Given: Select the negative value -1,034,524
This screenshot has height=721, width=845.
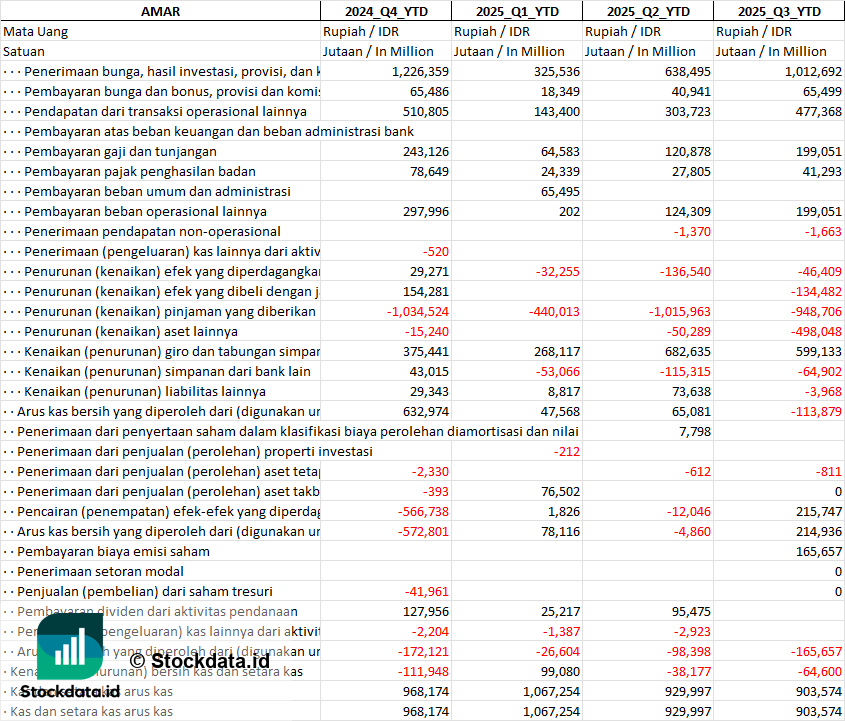Looking at the screenshot, I should coord(418,311).
